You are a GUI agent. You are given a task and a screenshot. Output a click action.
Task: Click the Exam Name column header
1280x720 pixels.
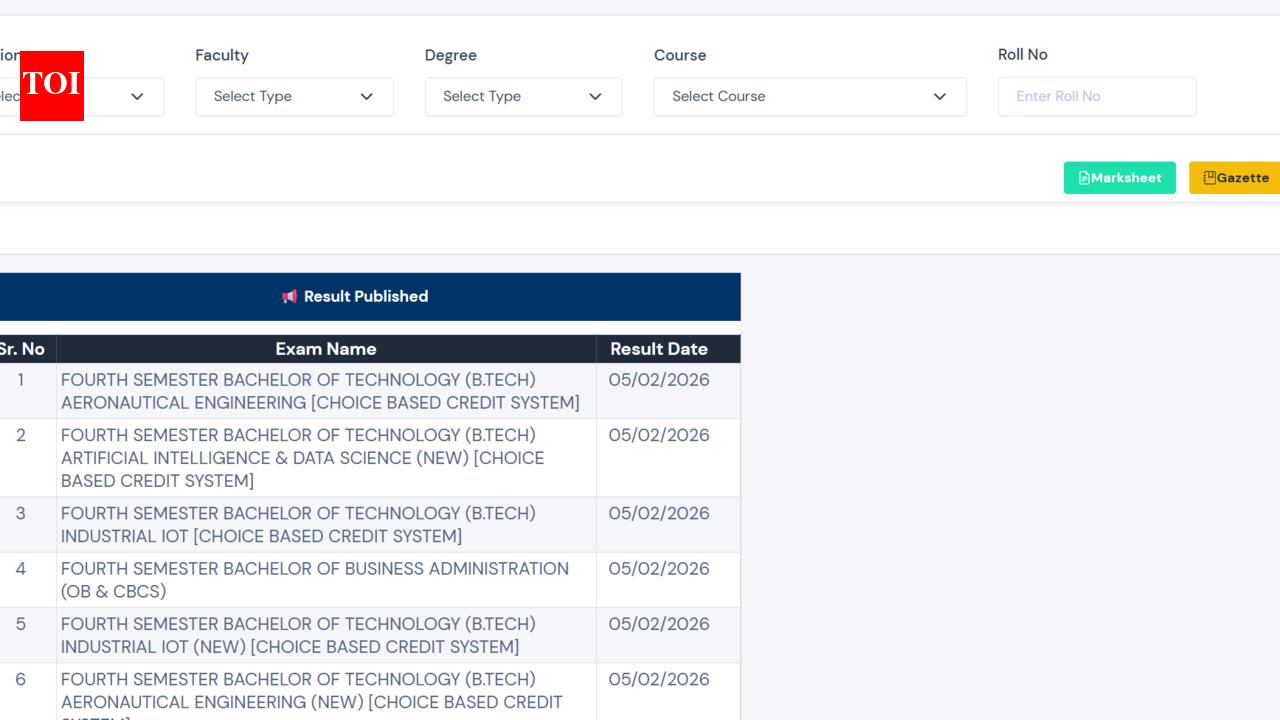(326, 348)
